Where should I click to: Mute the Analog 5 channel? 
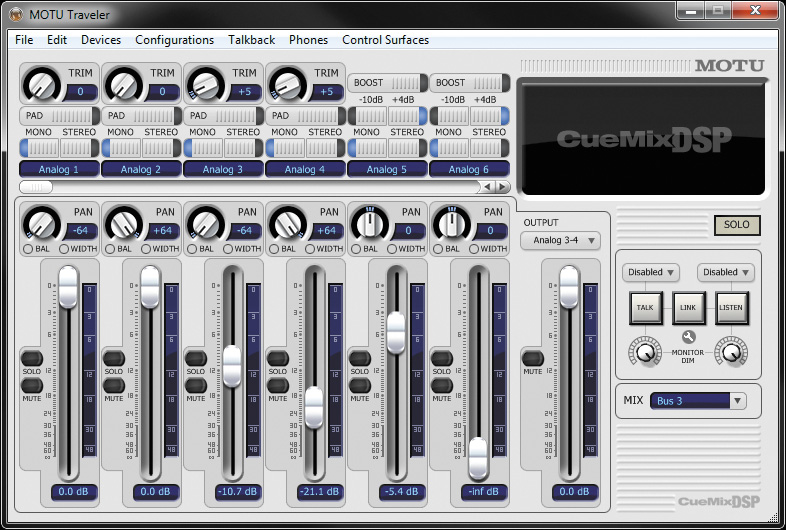pyautogui.click(x=359, y=385)
